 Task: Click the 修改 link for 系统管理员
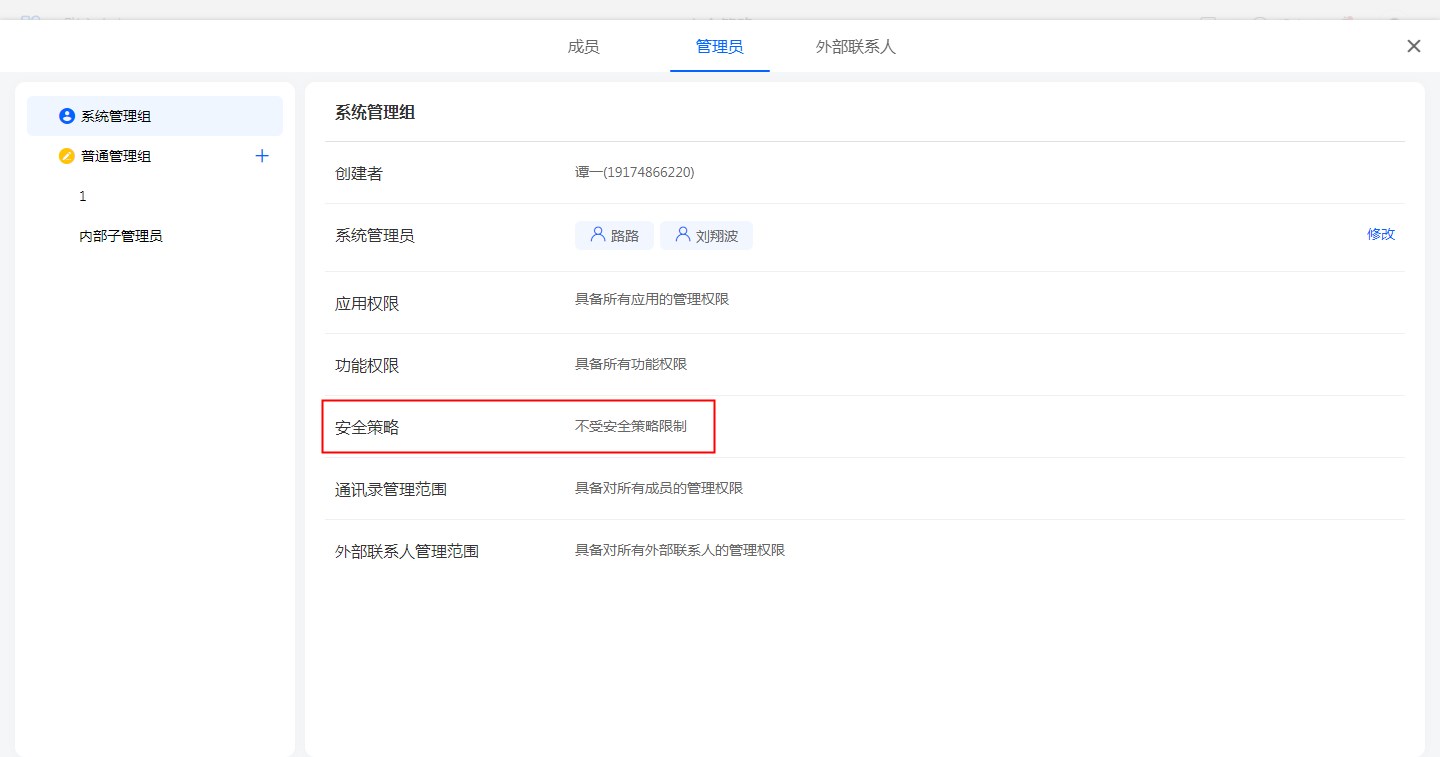coord(1380,234)
